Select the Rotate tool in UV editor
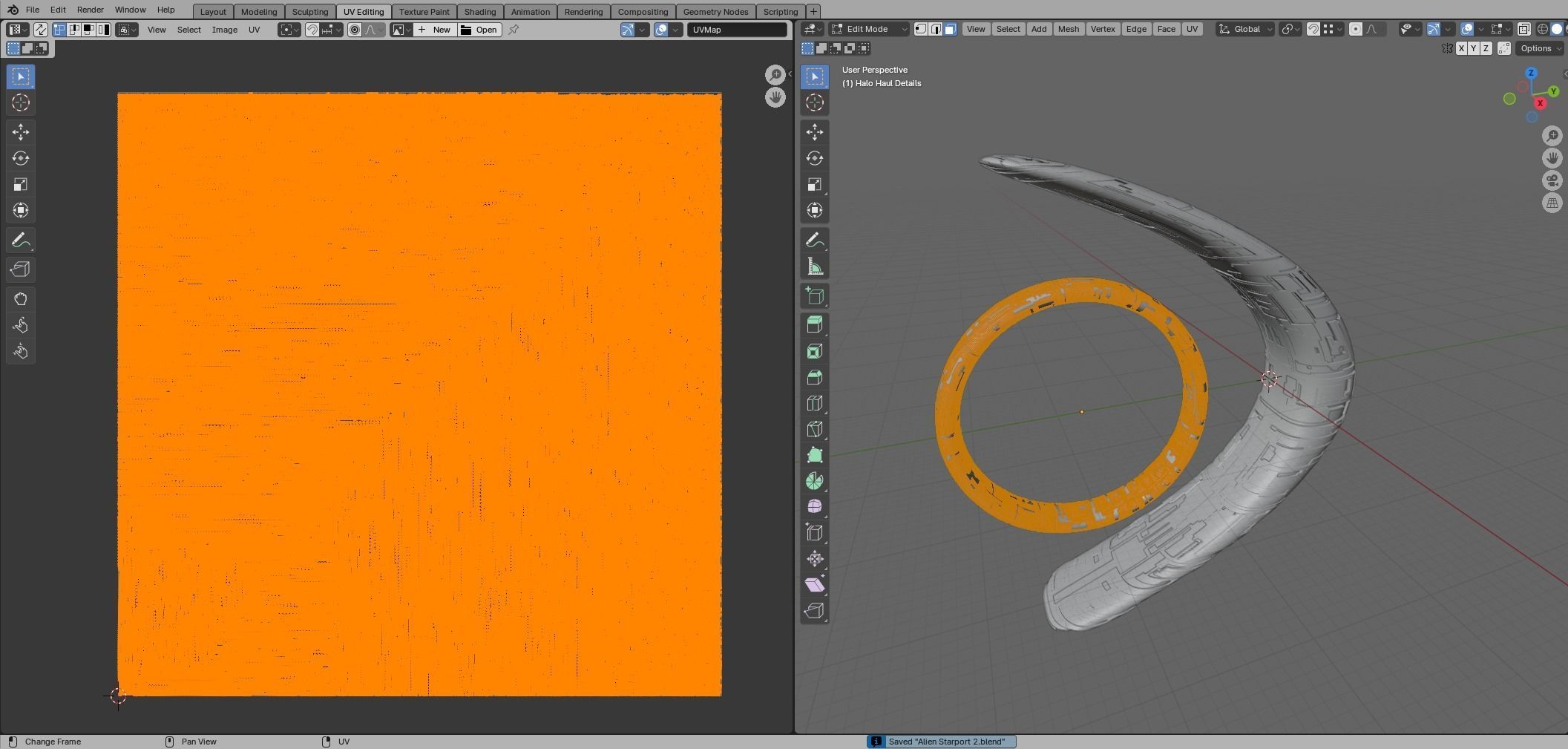Screen dimensions: 1568x749 21,158
